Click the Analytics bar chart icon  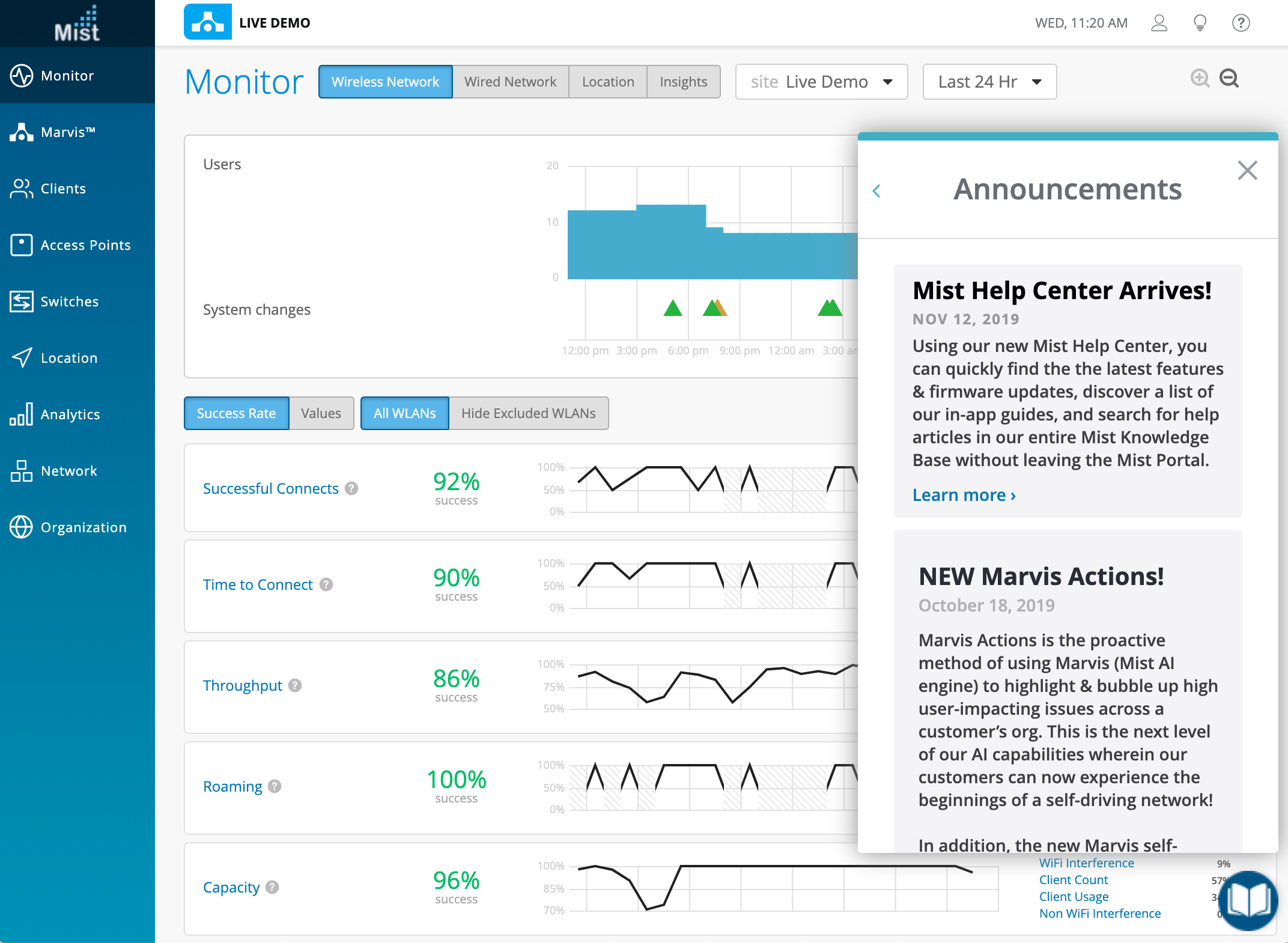click(22, 414)
